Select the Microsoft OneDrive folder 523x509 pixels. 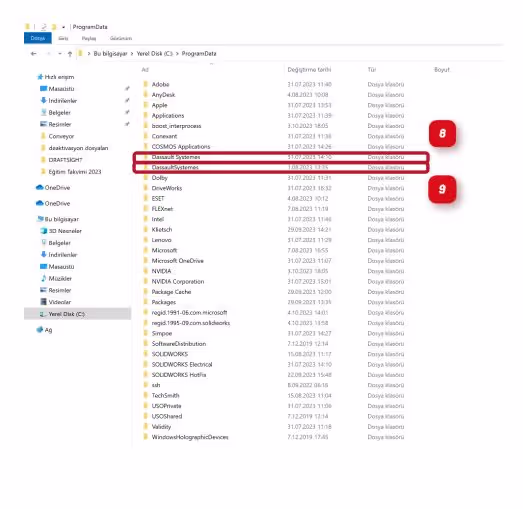click(177, 261)
